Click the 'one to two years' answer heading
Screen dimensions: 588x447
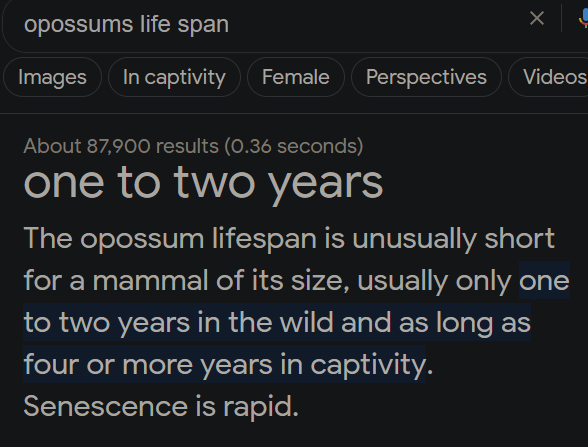(204, 184)
